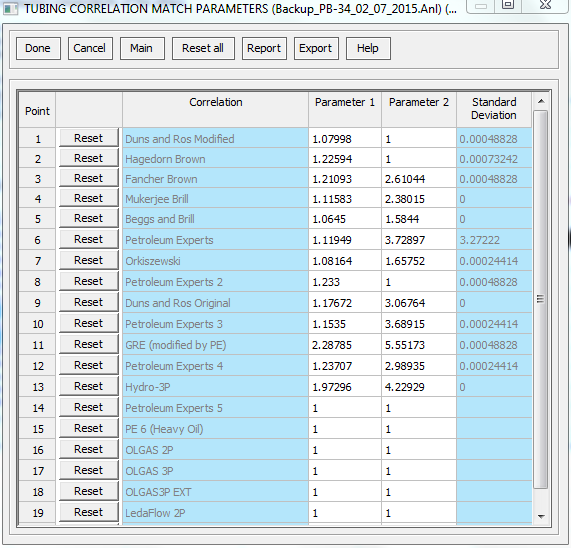
Task: Click the vertical scrollbar thumb
Action: pos(541,299)
